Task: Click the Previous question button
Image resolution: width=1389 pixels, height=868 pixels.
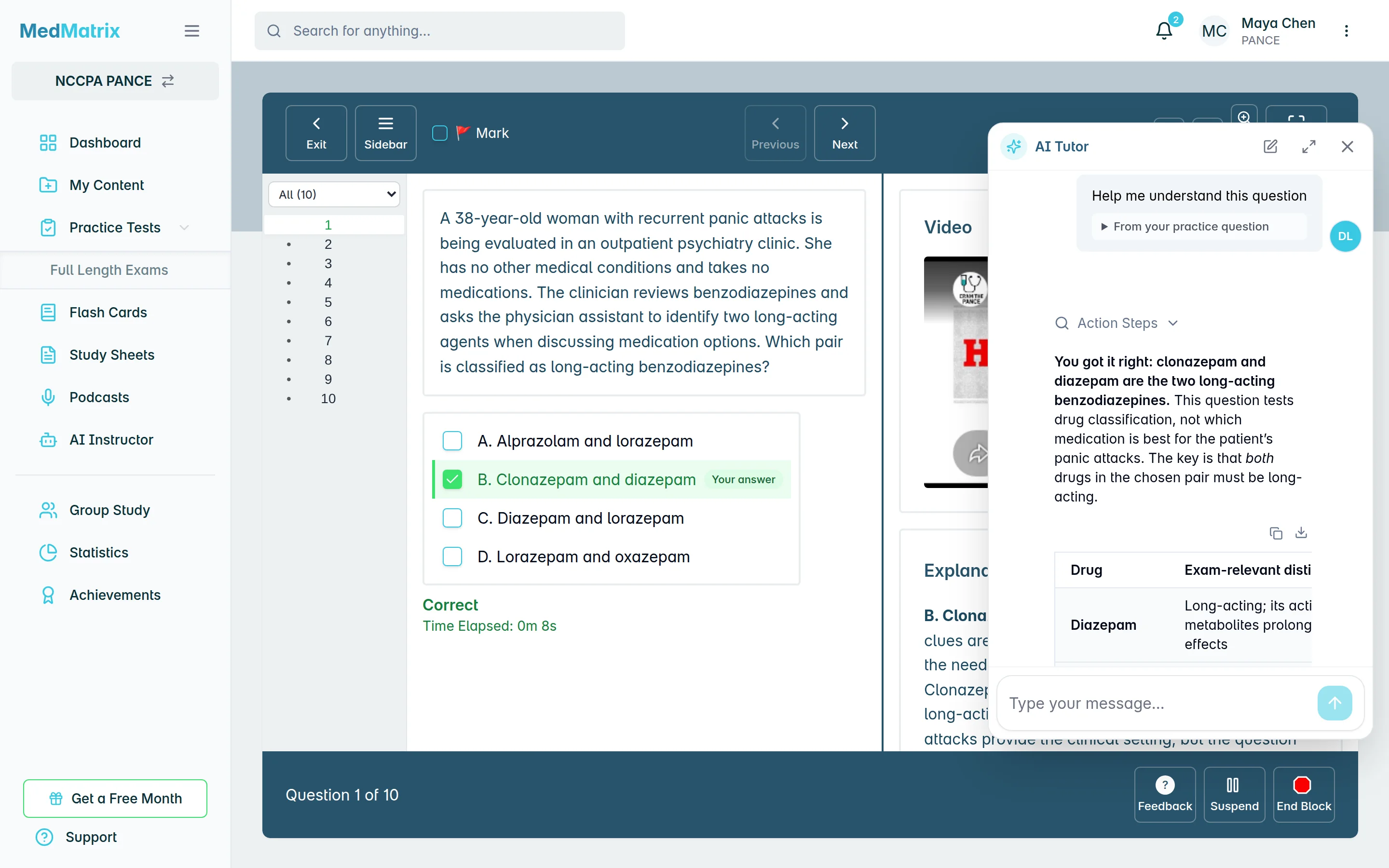Action: coord(776,133)
